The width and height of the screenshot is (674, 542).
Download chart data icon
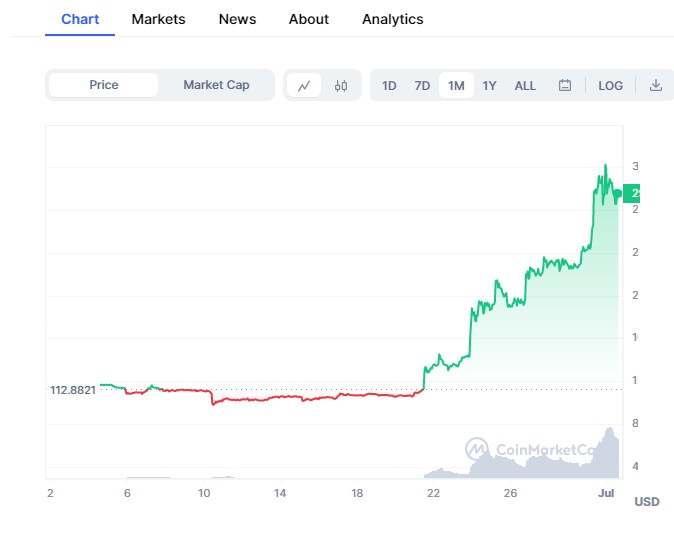pos(656,86)
